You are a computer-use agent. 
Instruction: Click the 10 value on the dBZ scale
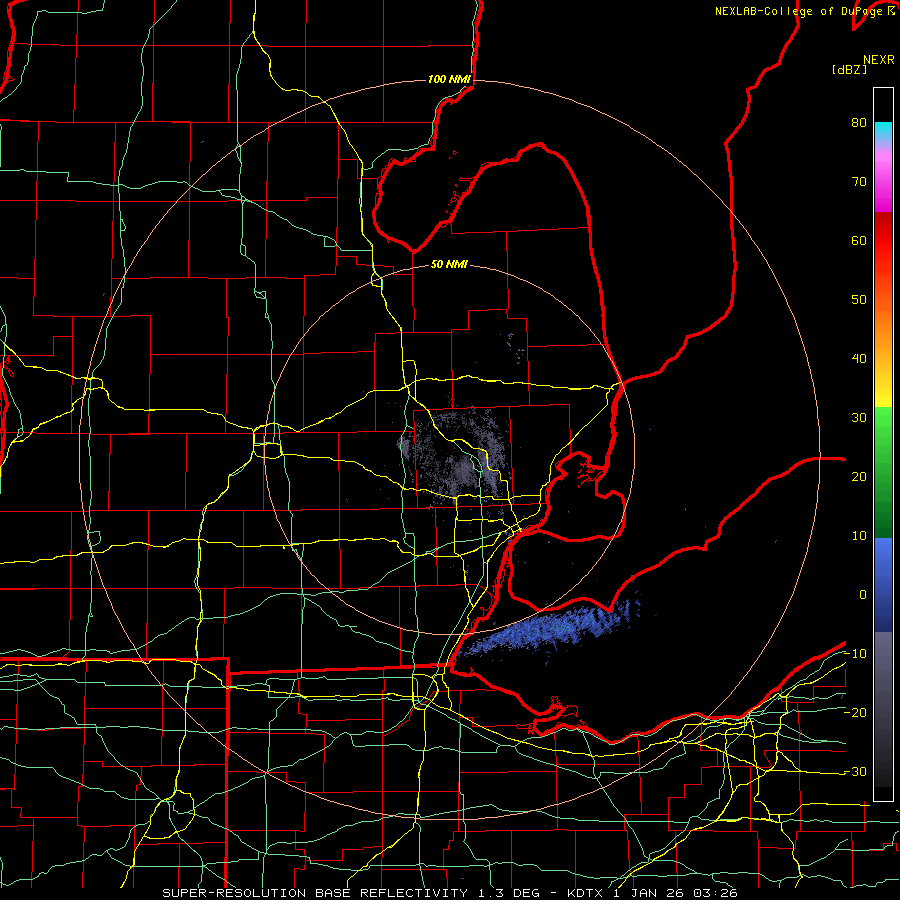pos(859,536)
